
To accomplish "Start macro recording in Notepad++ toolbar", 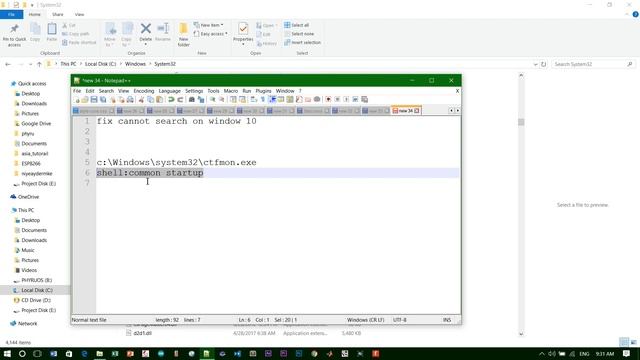I will click(328, 100).
